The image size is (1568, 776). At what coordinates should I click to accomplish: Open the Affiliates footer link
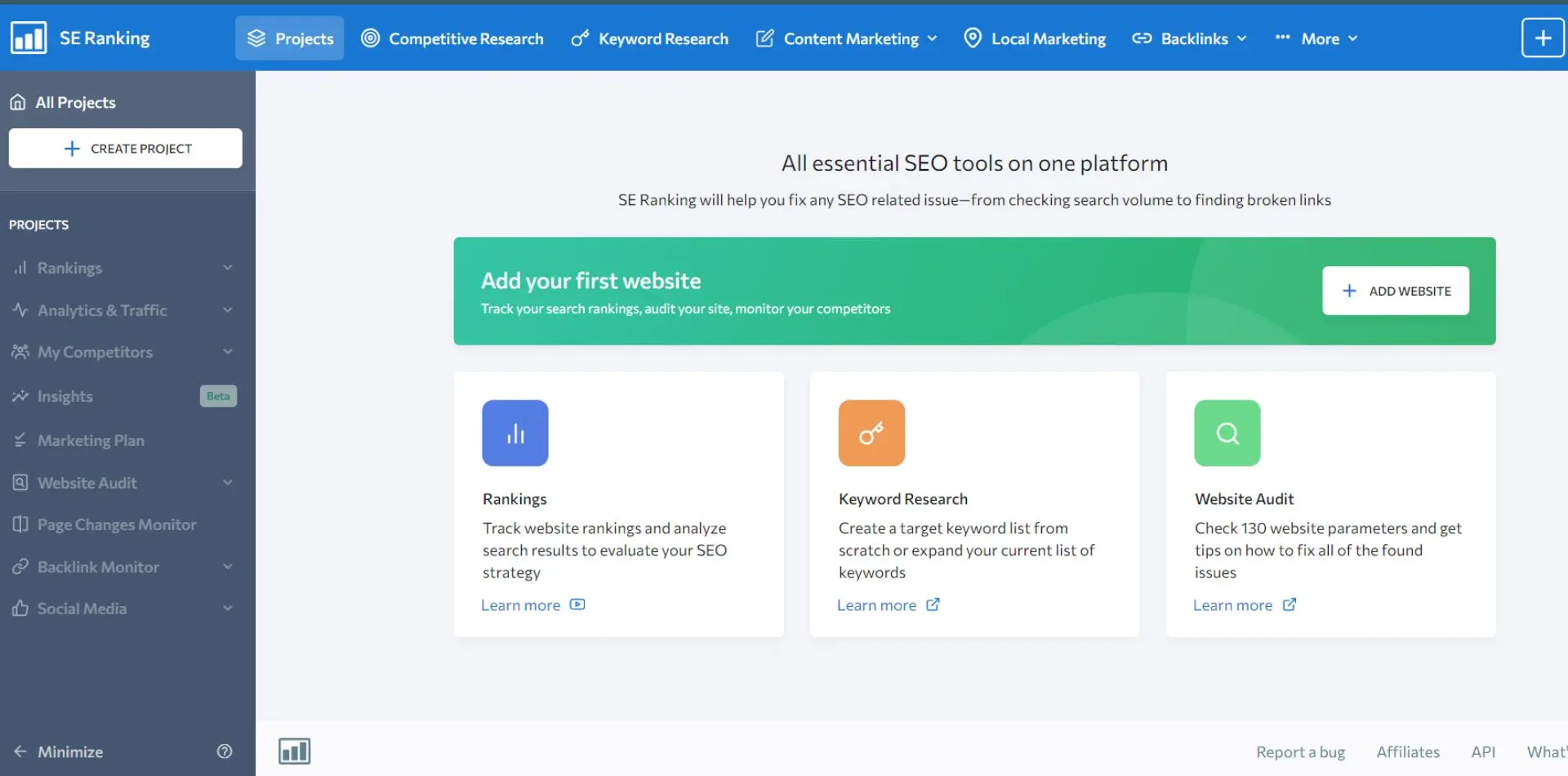tap(1408, 751)
